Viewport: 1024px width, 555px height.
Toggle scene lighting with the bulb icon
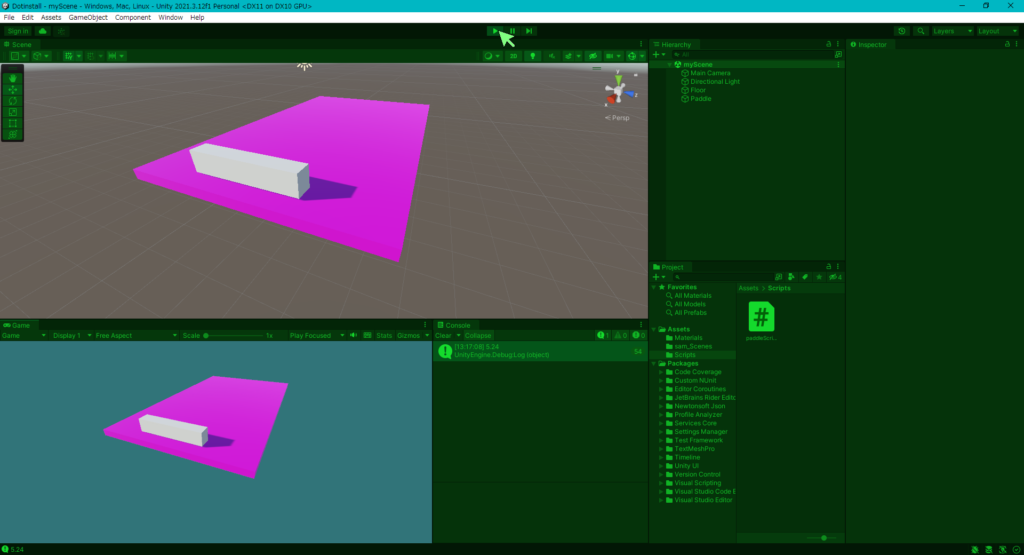533,56
